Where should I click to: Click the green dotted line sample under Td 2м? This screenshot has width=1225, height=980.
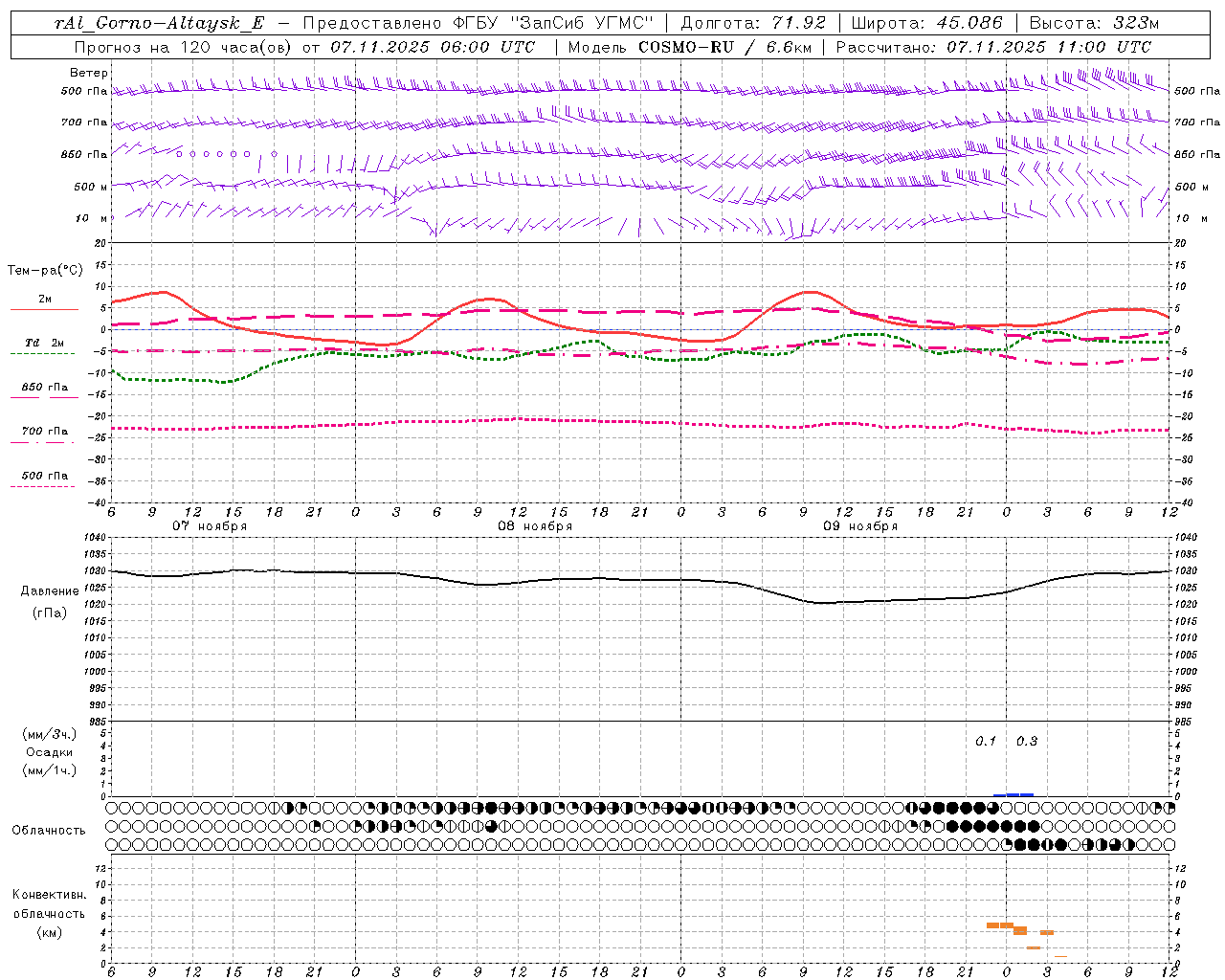(x=42, y=353)
